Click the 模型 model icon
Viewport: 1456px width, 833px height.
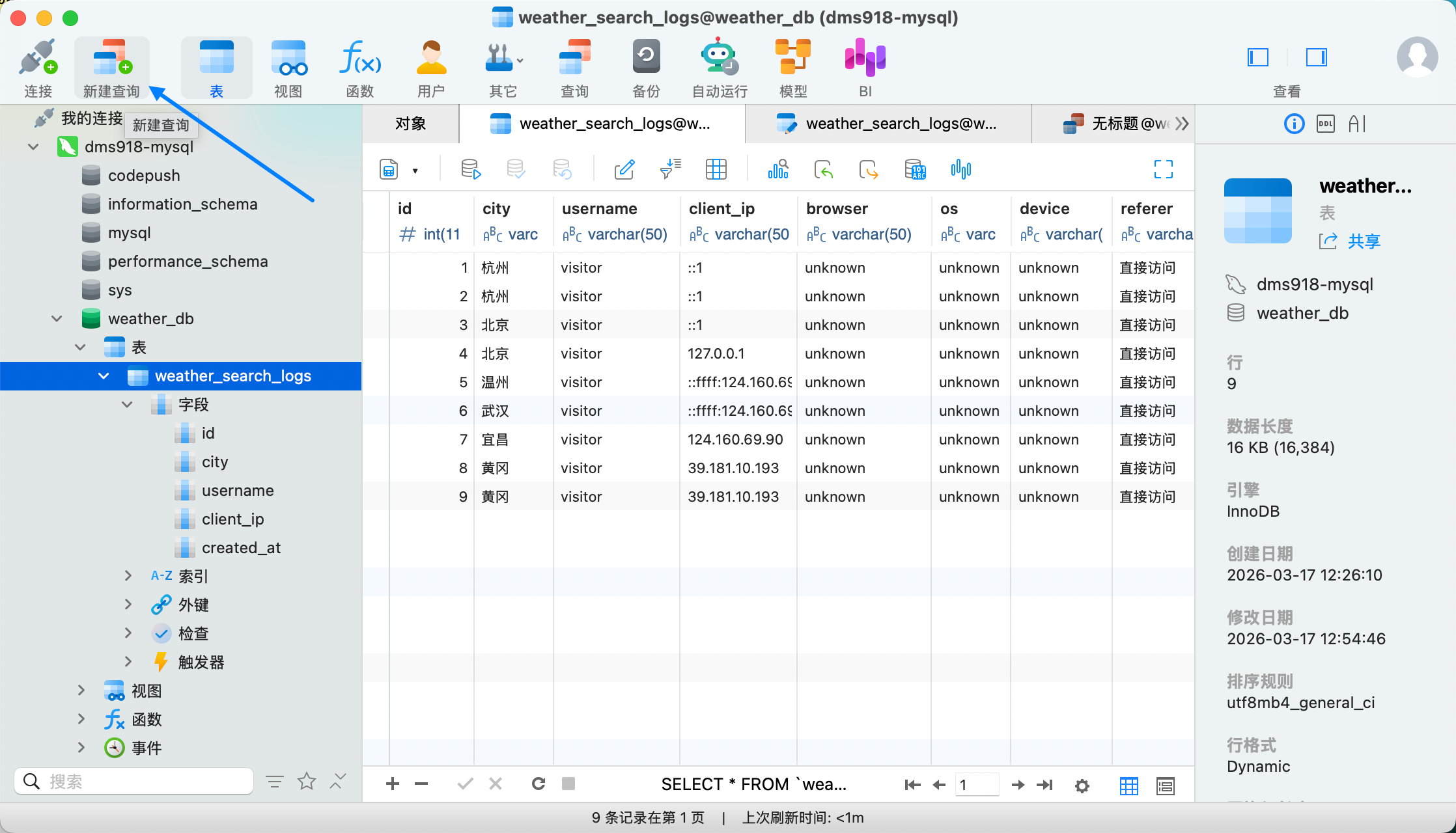pyautogui.click(x=792, y=66)
